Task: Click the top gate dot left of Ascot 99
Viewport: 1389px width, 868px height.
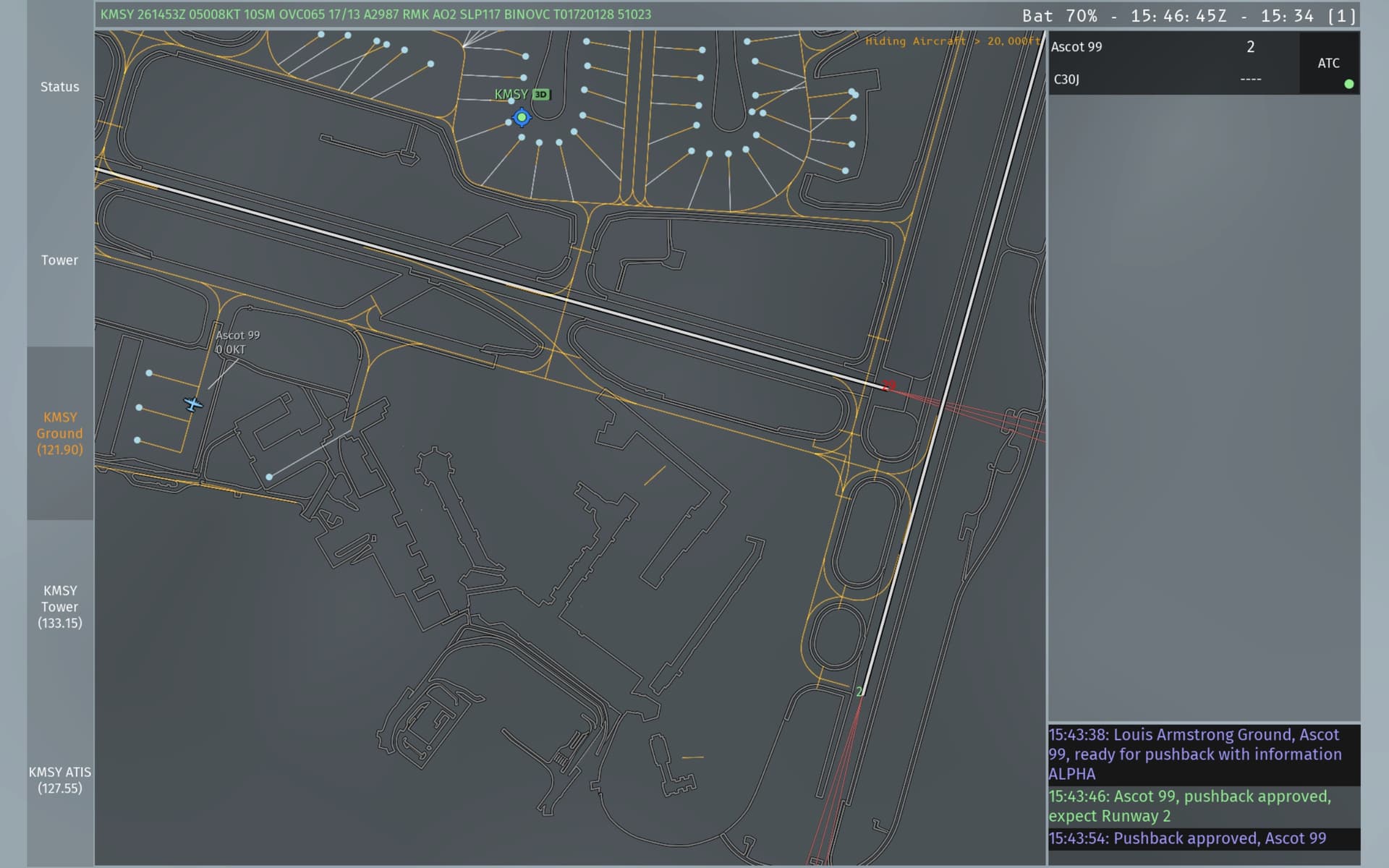Action: tap(149, 373)
